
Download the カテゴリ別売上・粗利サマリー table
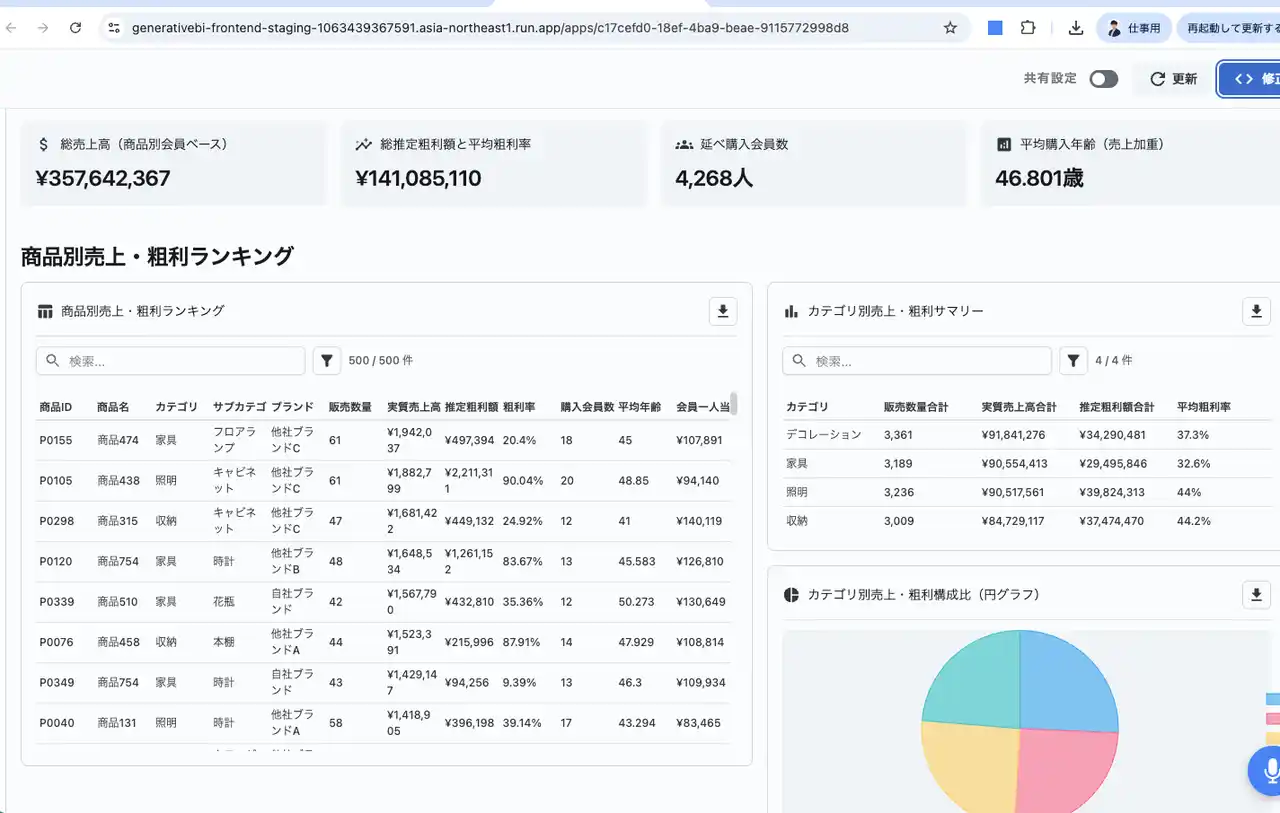coord(1256,311)
